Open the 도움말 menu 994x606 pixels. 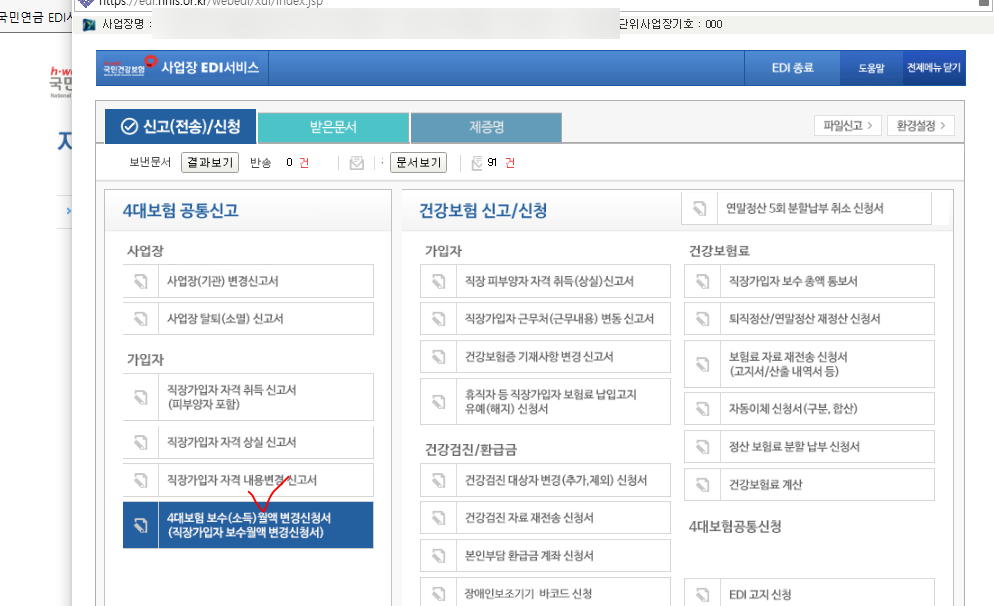[871, 68]
